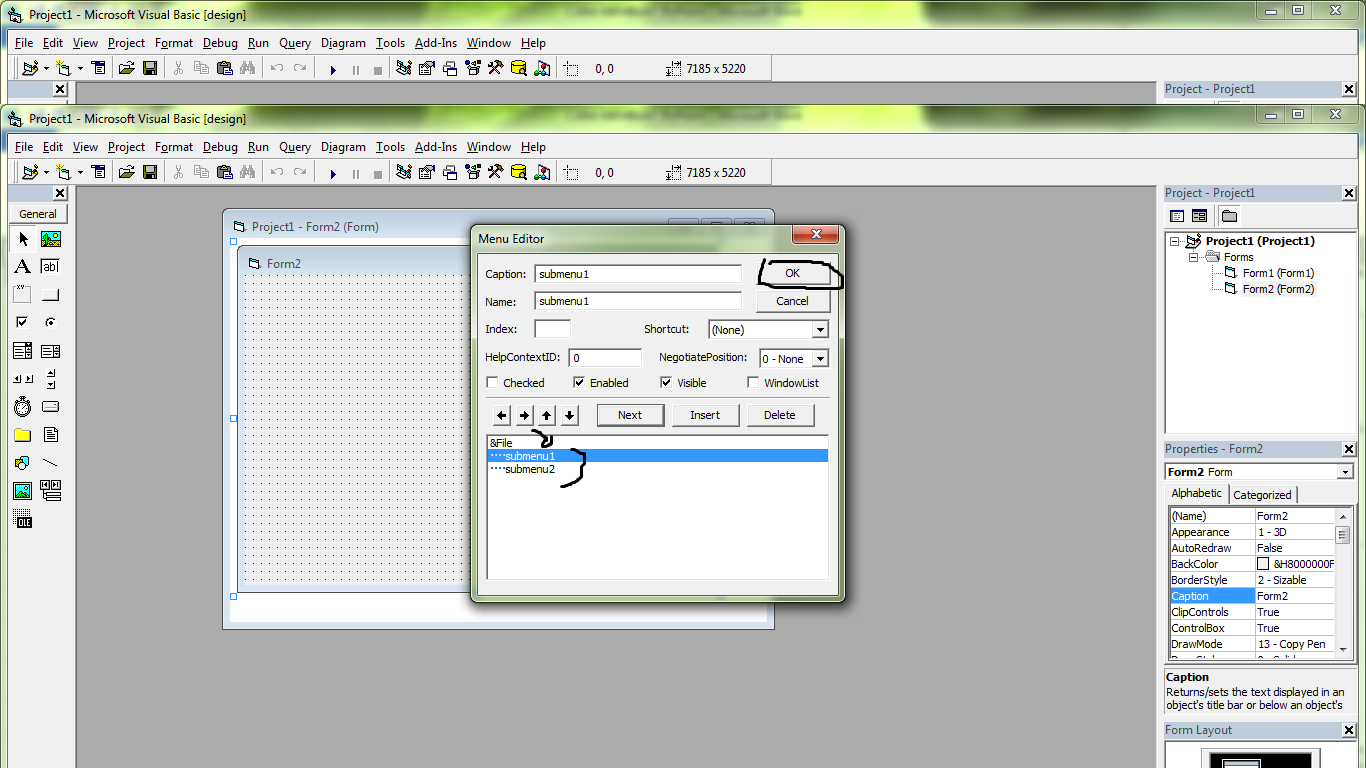Click the left arrow outdent button in Menu Editor

[502, 415]
